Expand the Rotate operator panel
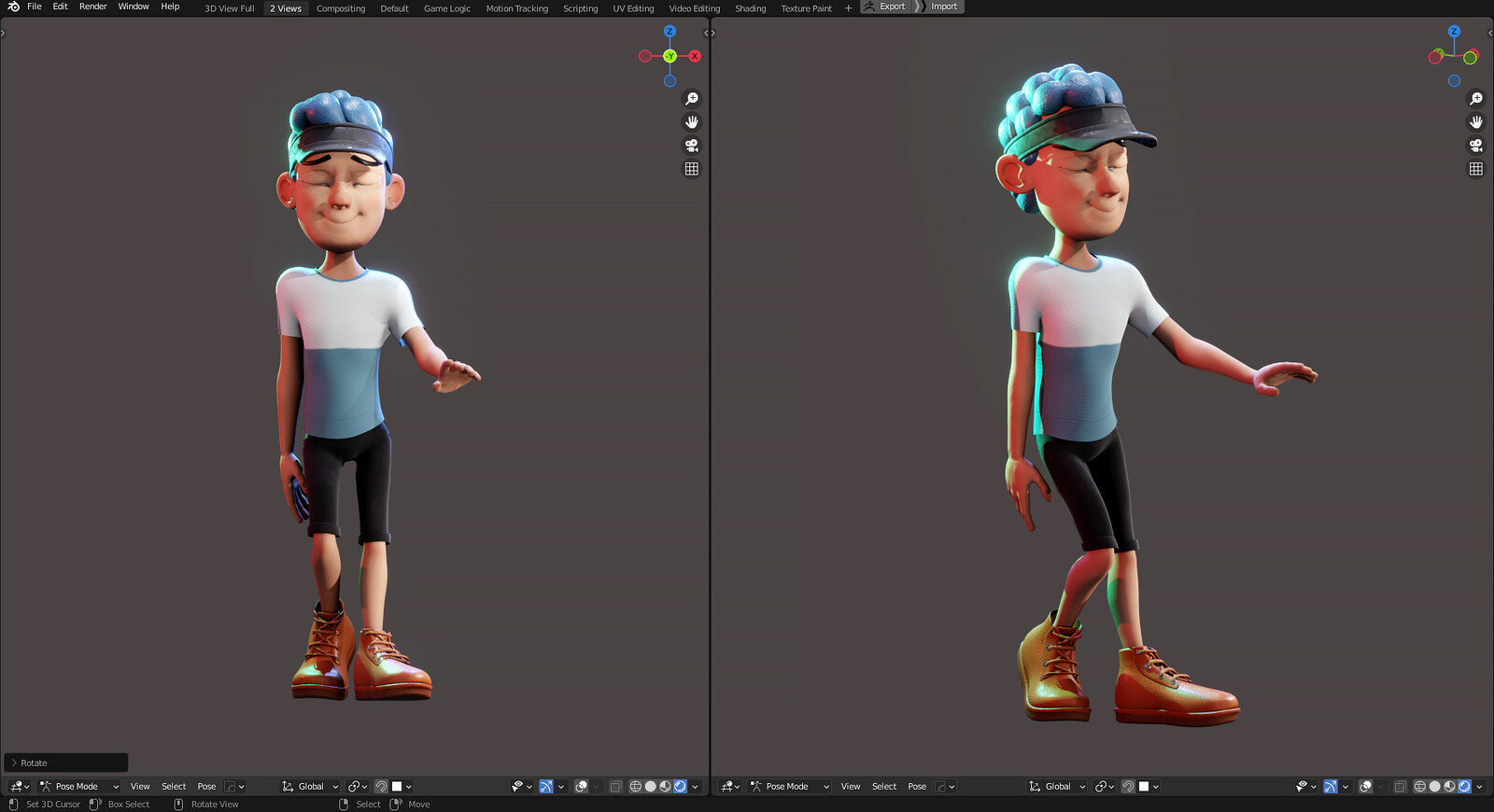The height and width of the screenshot is (812, 1494). point(65,763)
